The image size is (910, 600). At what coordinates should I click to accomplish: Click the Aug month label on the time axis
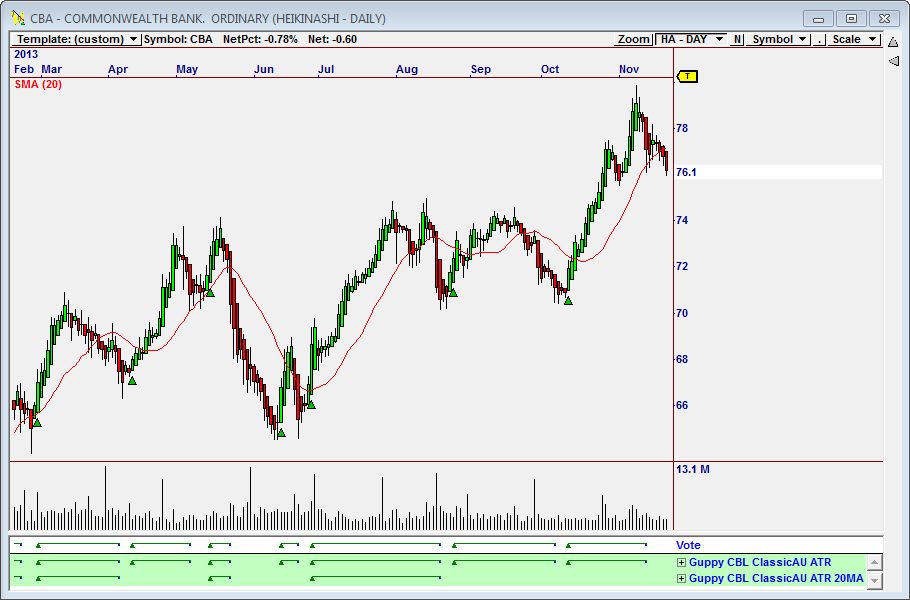coord(407,69)
